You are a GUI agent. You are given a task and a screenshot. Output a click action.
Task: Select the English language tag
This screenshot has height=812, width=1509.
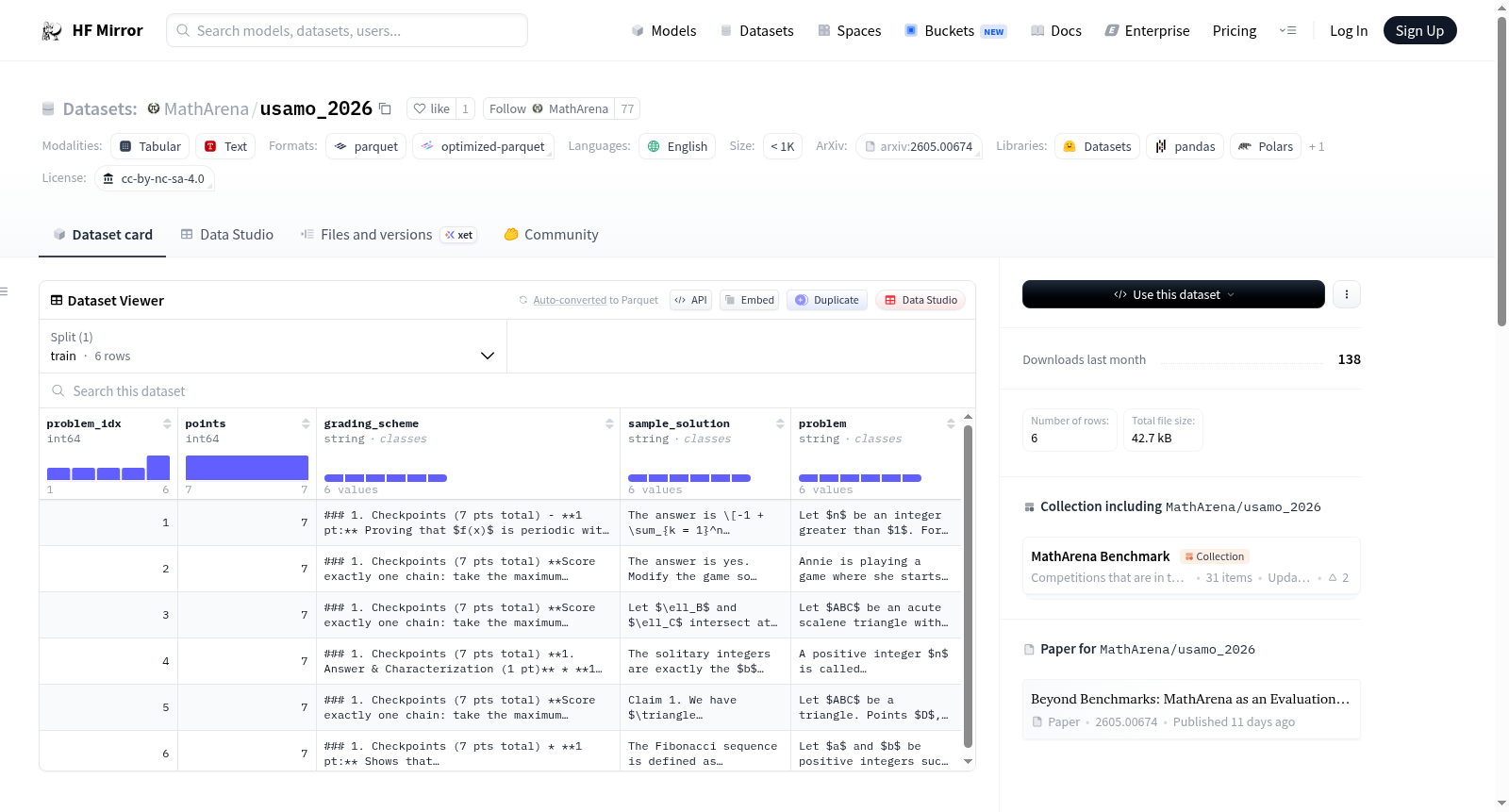click(677, 146)
